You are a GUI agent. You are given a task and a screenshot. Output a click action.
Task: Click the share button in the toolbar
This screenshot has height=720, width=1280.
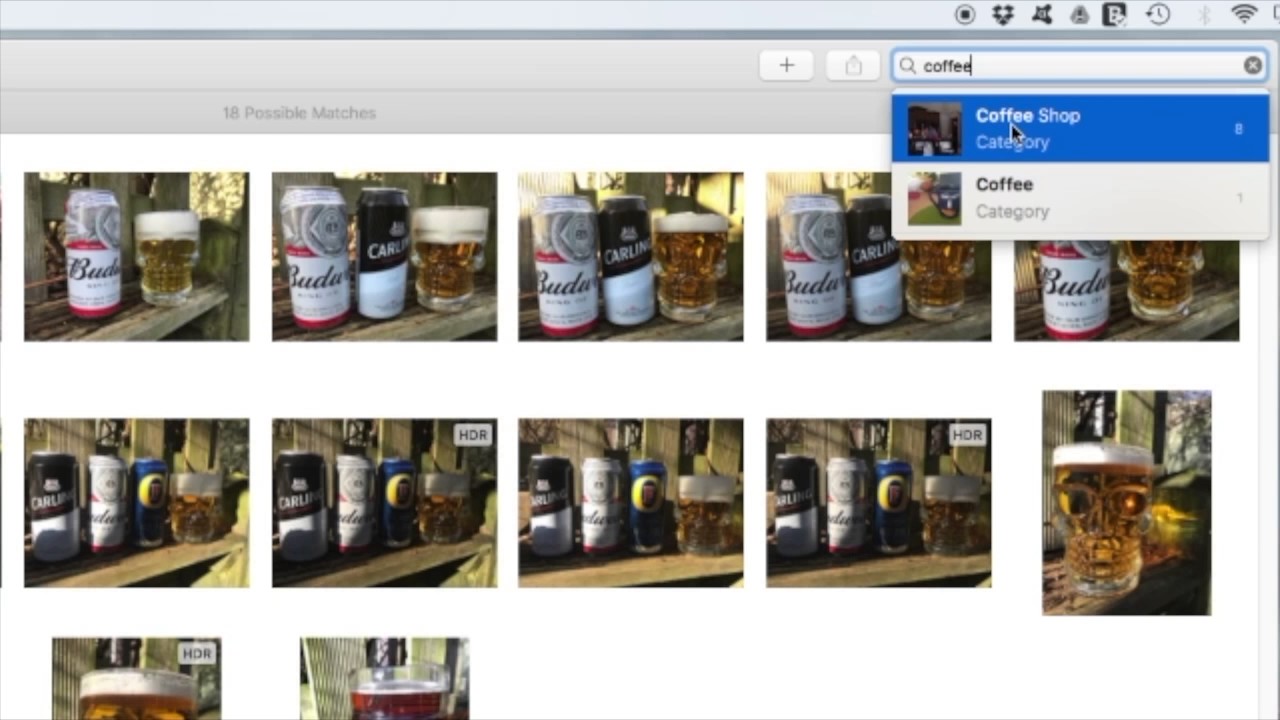pyautogui.click(x=853, y=66)
